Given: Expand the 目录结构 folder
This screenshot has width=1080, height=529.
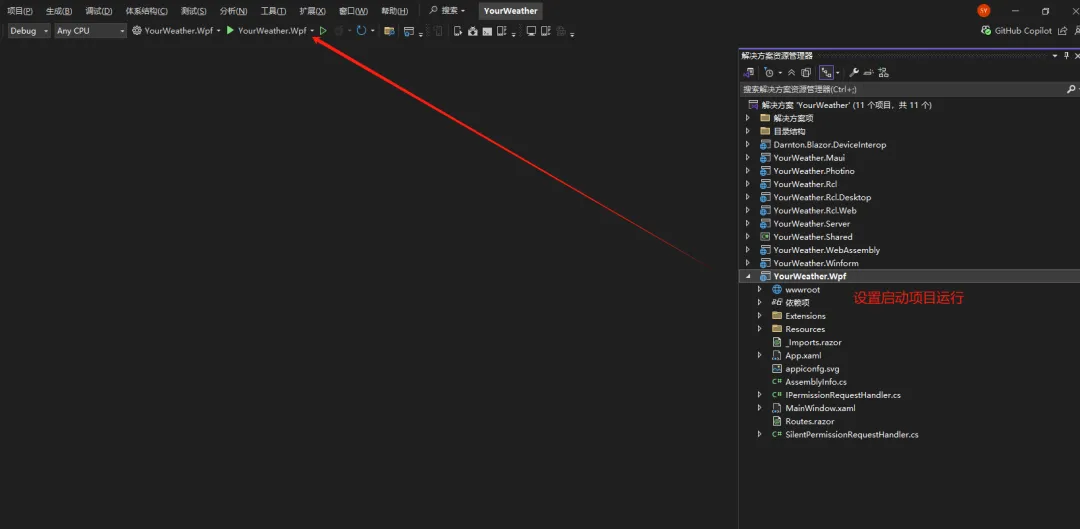Looking at the screenshot, I should click(x=748, y=132).
